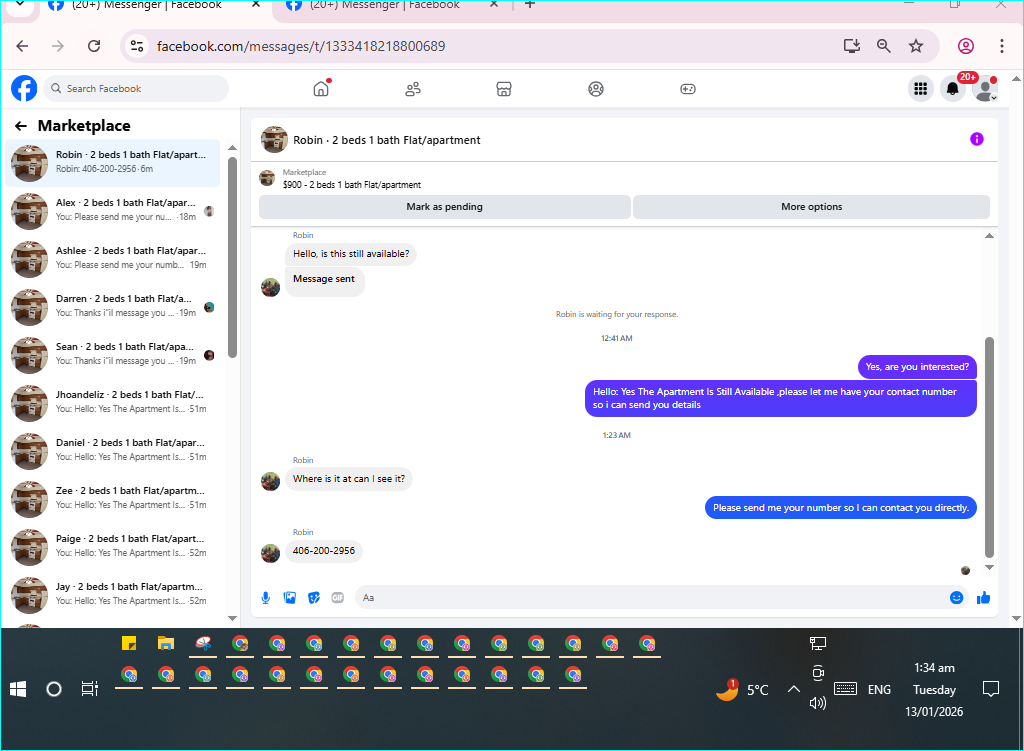Open the zoom magnifier icon in address bar
1024x751 pixels.
pos(884,46)
